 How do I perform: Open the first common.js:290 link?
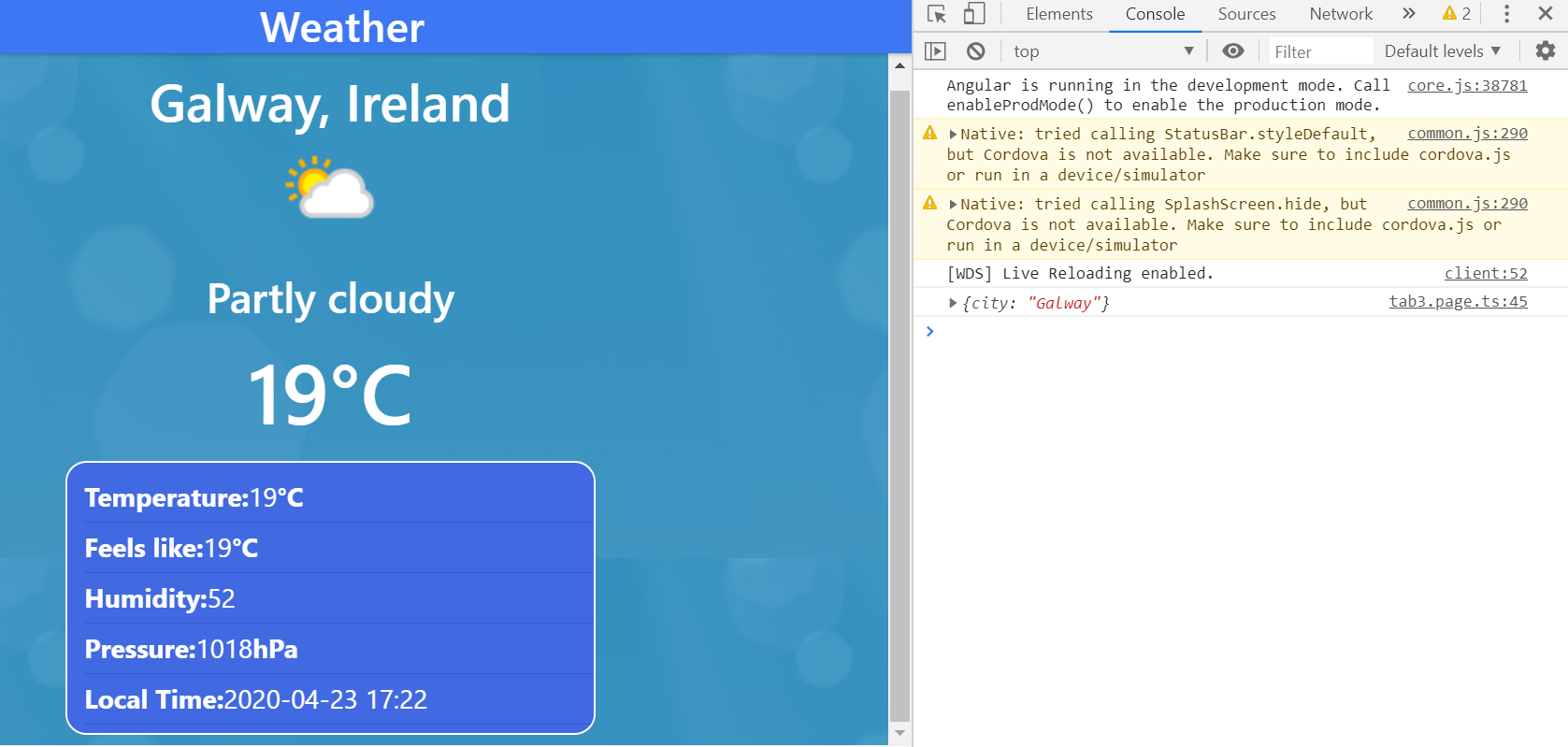tap(1467, 133)
